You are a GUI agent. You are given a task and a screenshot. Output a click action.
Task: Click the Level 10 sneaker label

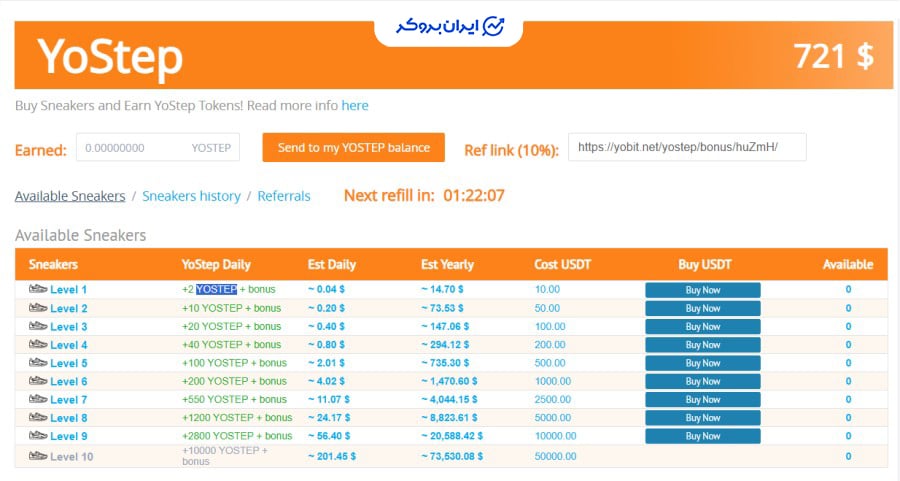point(71,457)
